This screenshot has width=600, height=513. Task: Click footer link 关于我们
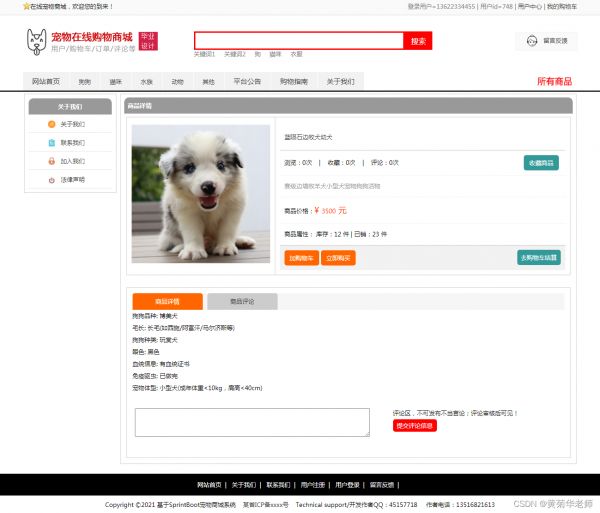tap(244, 485)
